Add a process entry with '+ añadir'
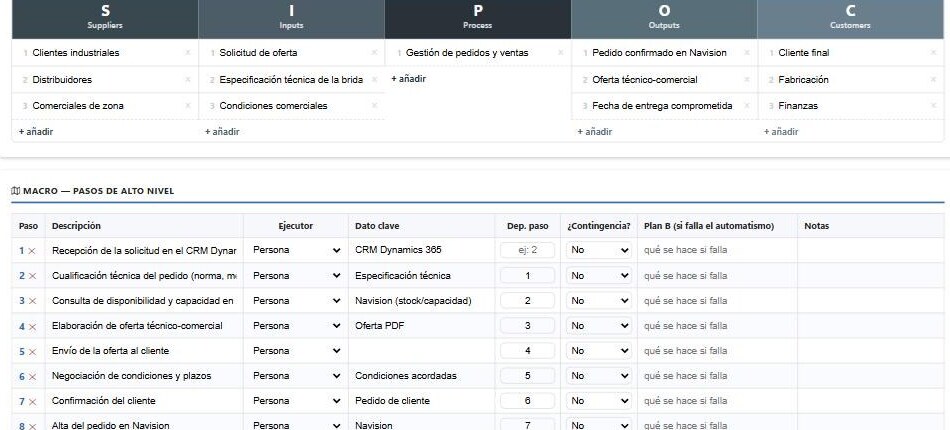Viewport: 950px width, 430px height. (x=408, y=79)
